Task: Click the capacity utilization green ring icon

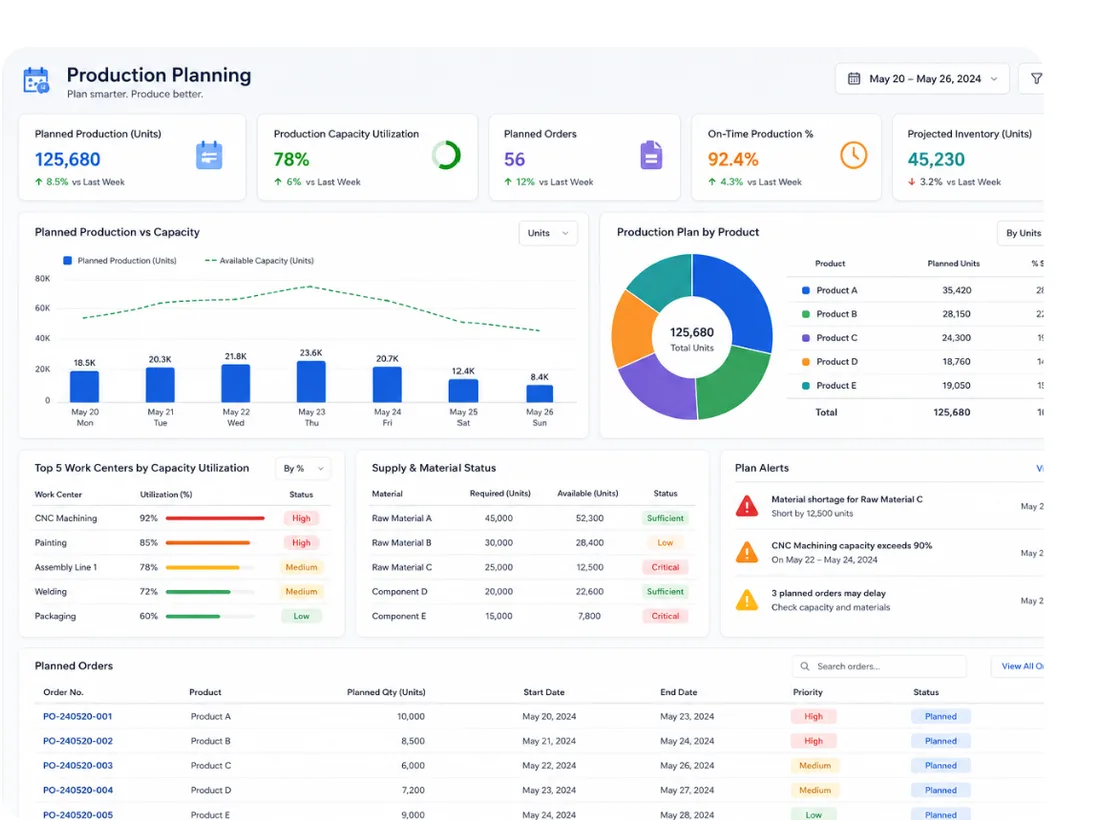Action: click(x=446, y=156)
